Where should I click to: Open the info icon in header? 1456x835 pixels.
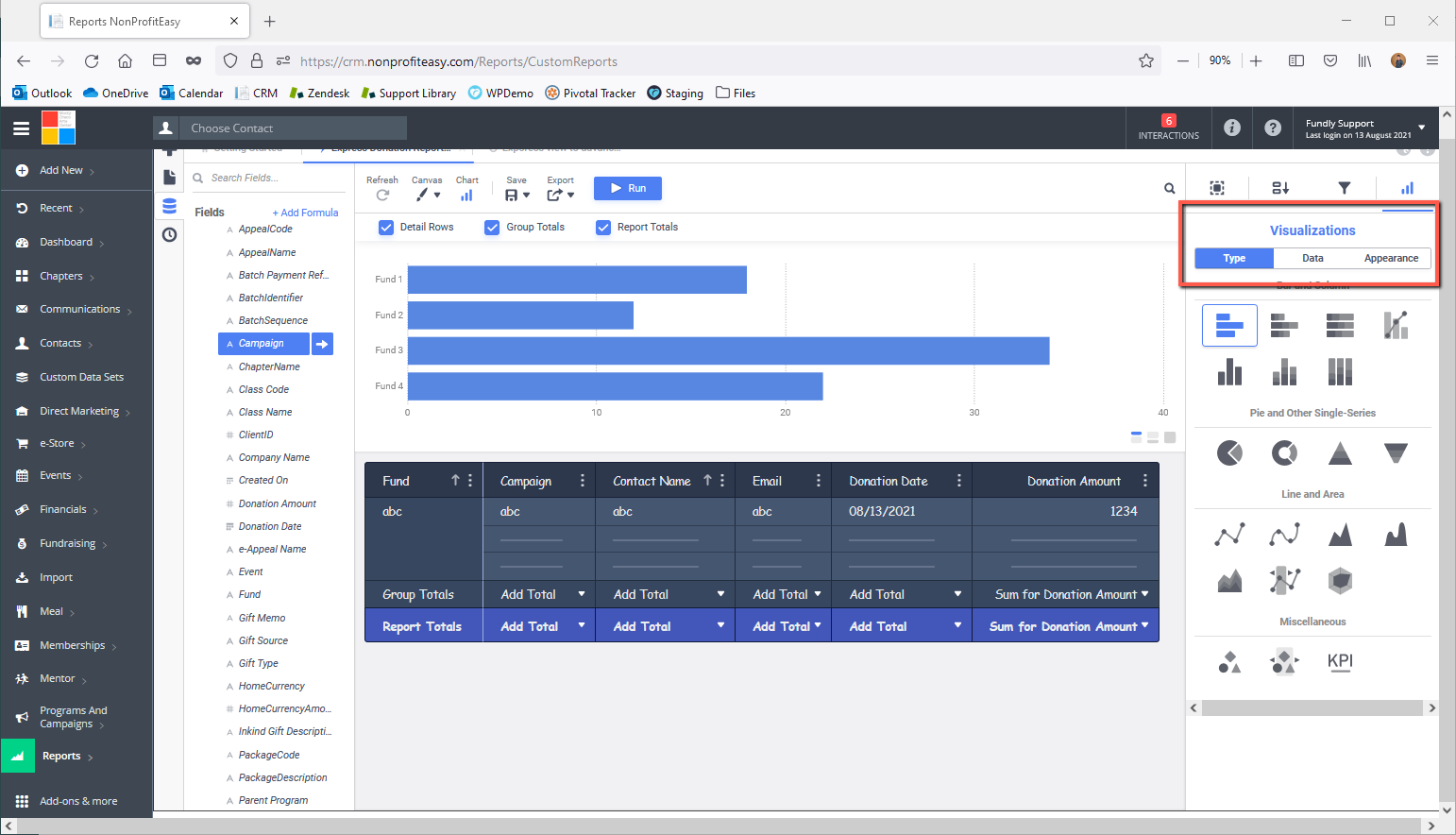tap(1232, 128)
